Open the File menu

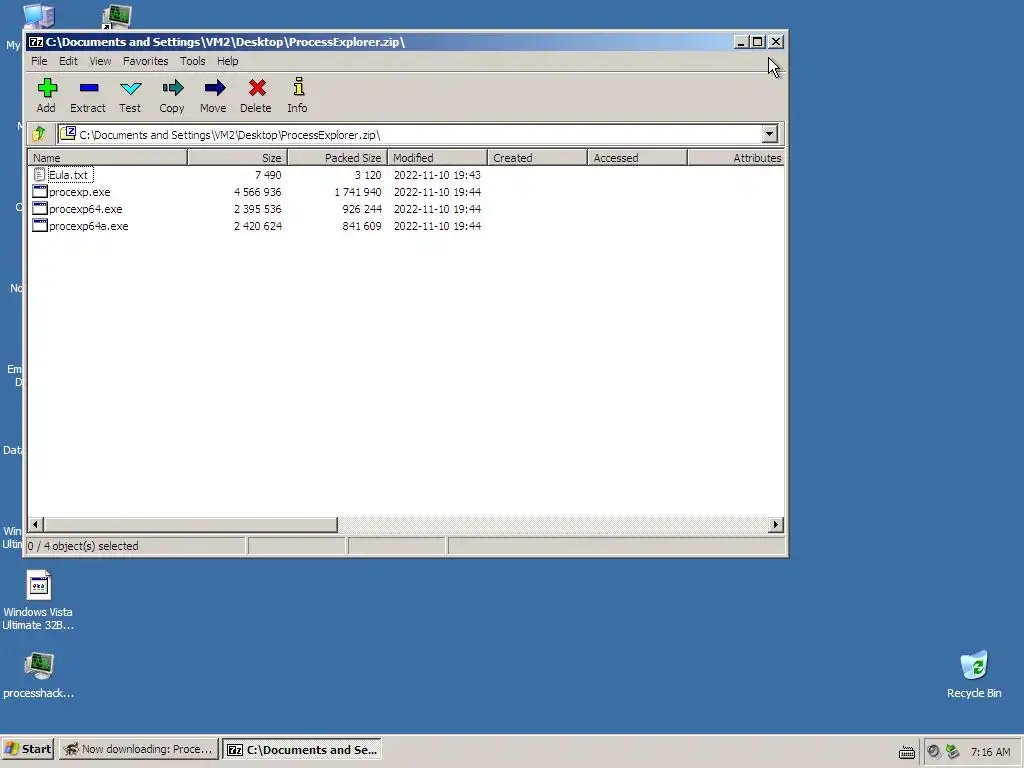39,61
